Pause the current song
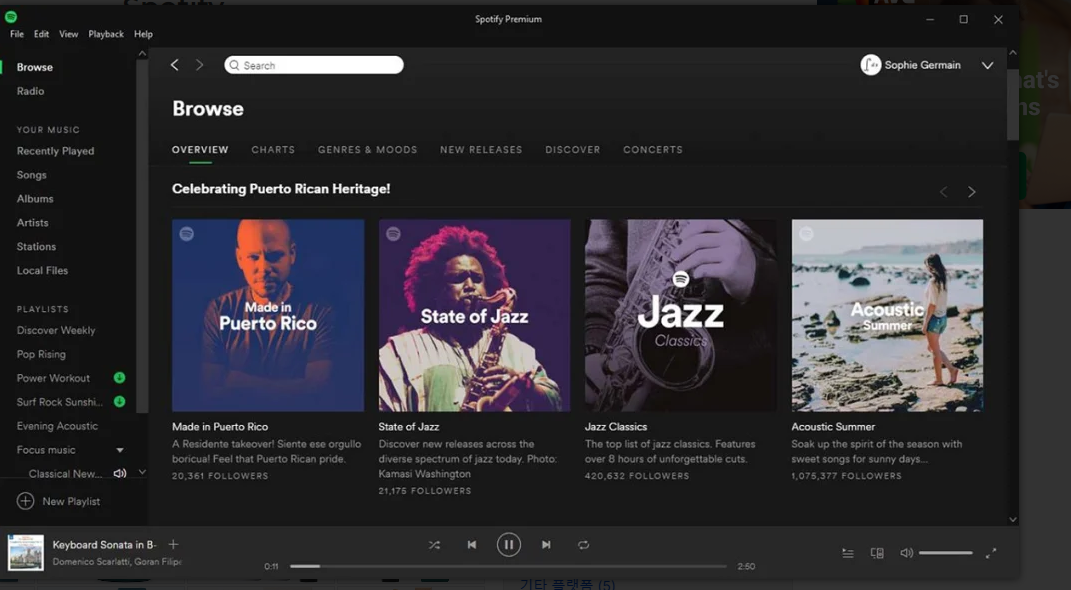 click(508, 544)
